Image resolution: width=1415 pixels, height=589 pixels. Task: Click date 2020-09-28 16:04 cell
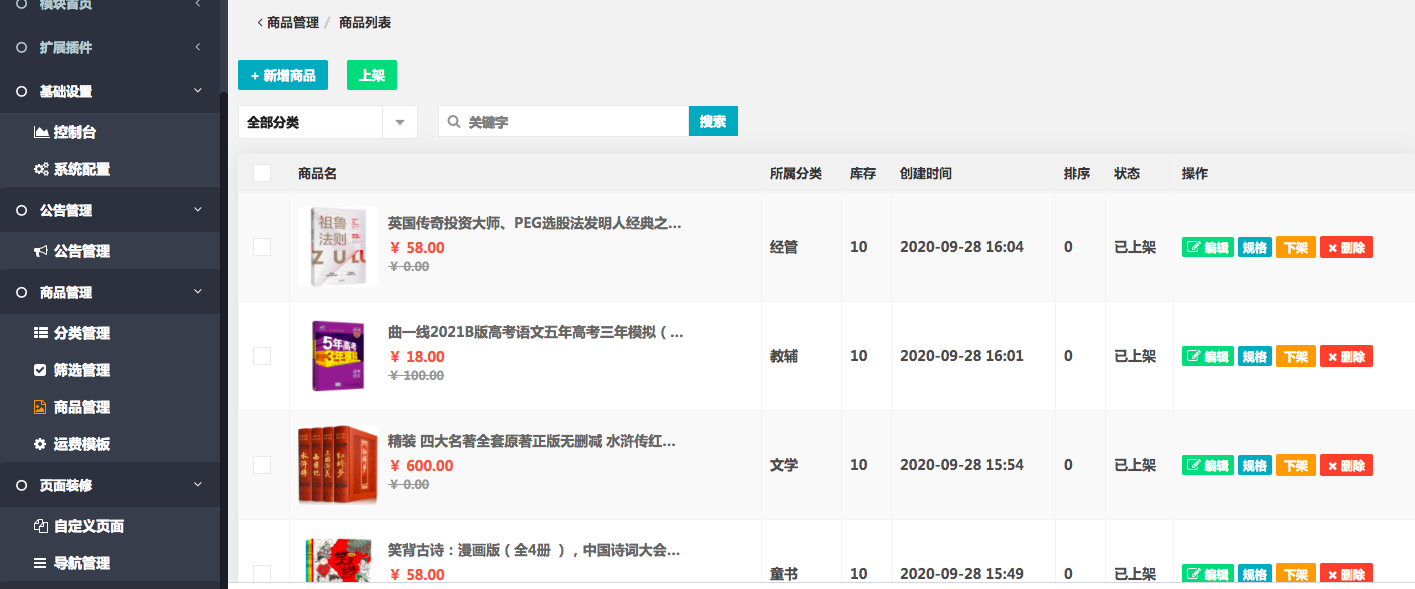click(962, 247)
